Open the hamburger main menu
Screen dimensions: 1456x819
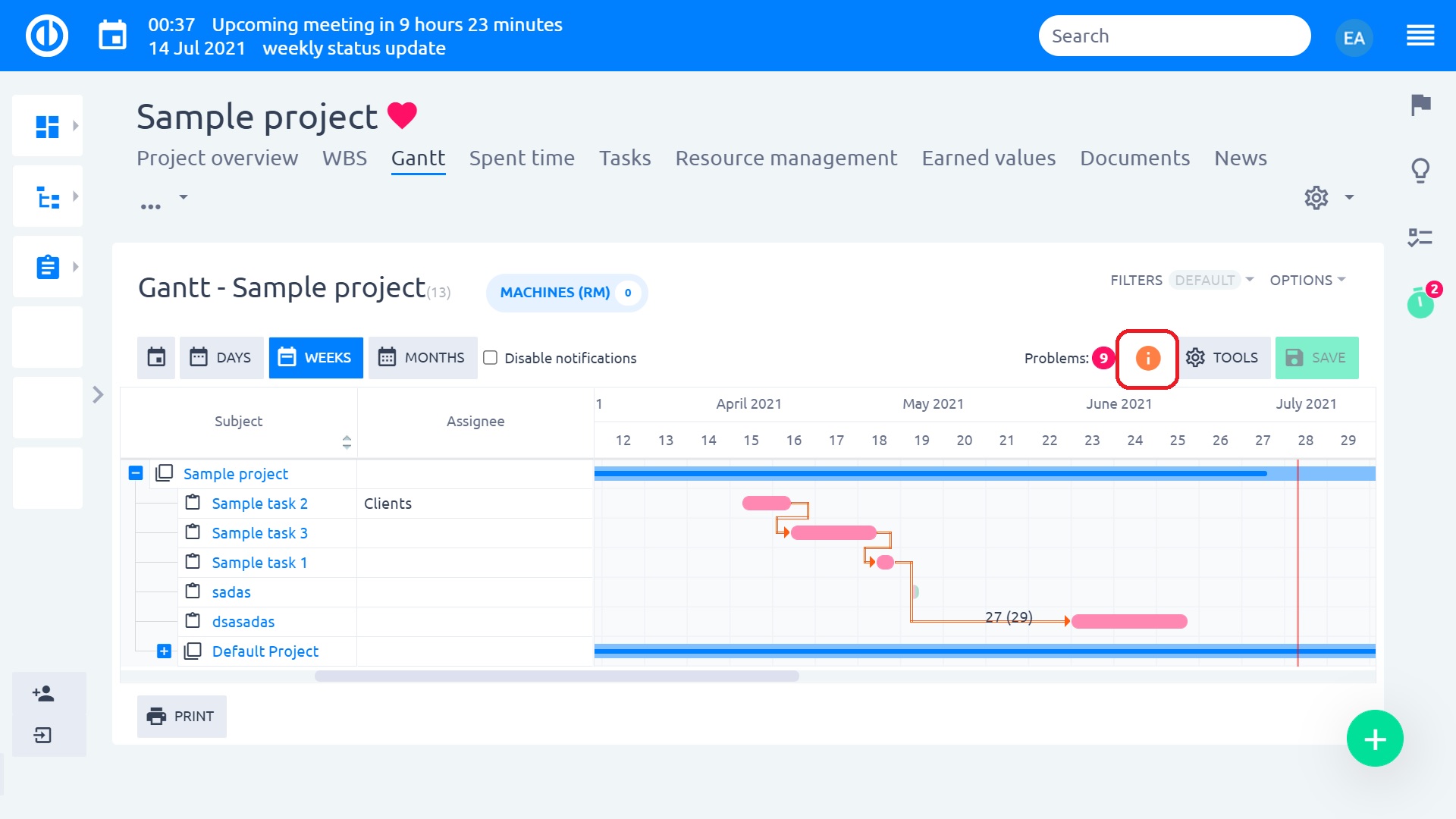pyautogui.click(x=1420, y=36)
